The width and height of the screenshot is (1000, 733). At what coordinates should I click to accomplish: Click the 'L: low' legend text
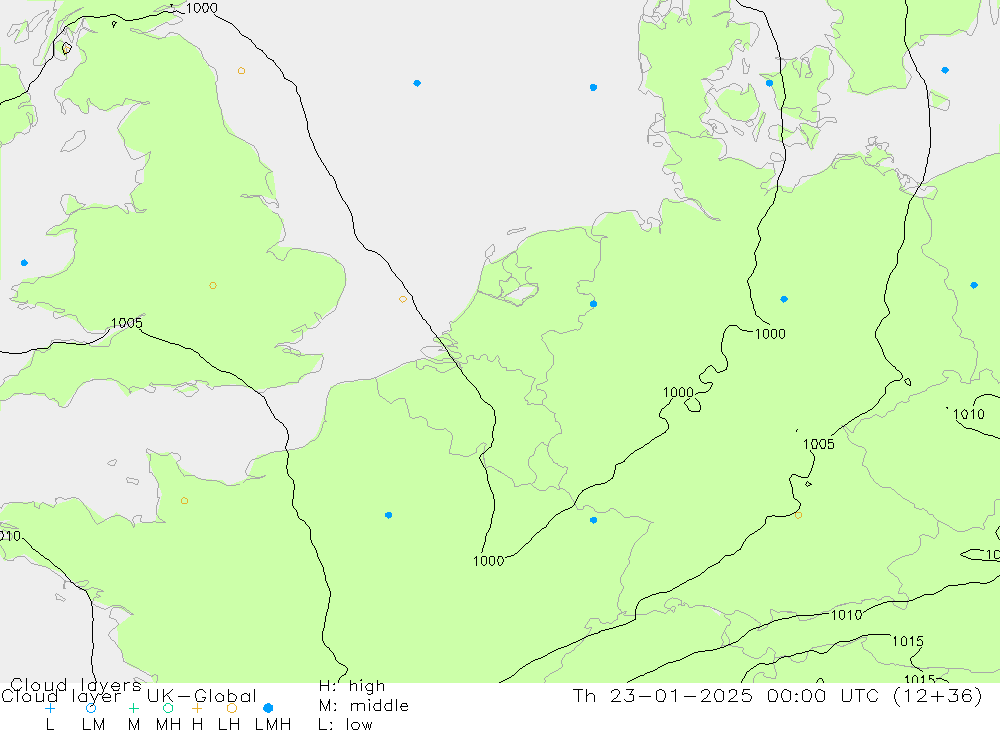pos(346,725)
